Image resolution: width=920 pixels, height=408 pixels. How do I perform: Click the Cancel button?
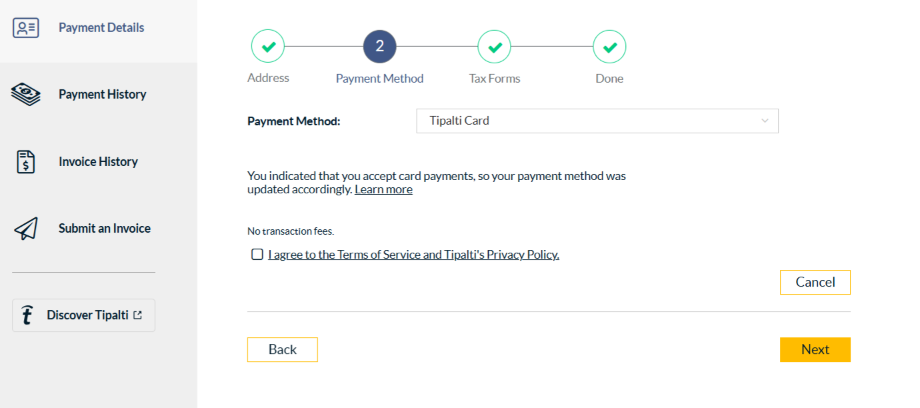815,282
